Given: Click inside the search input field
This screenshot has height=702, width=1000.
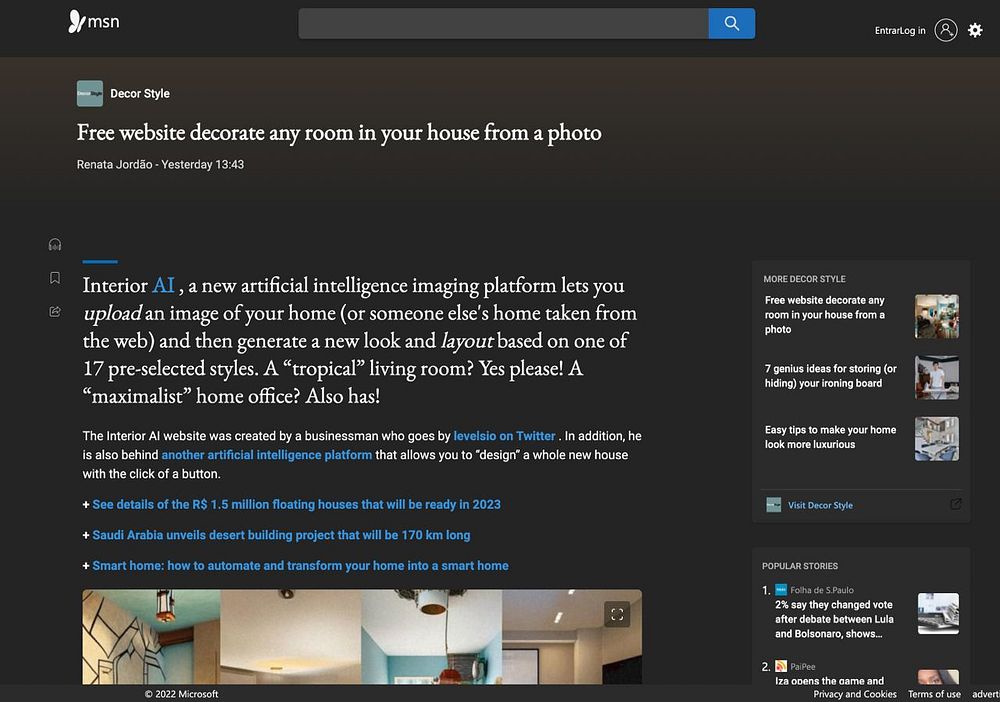Looking at the screenshot, I should (503, 23).
